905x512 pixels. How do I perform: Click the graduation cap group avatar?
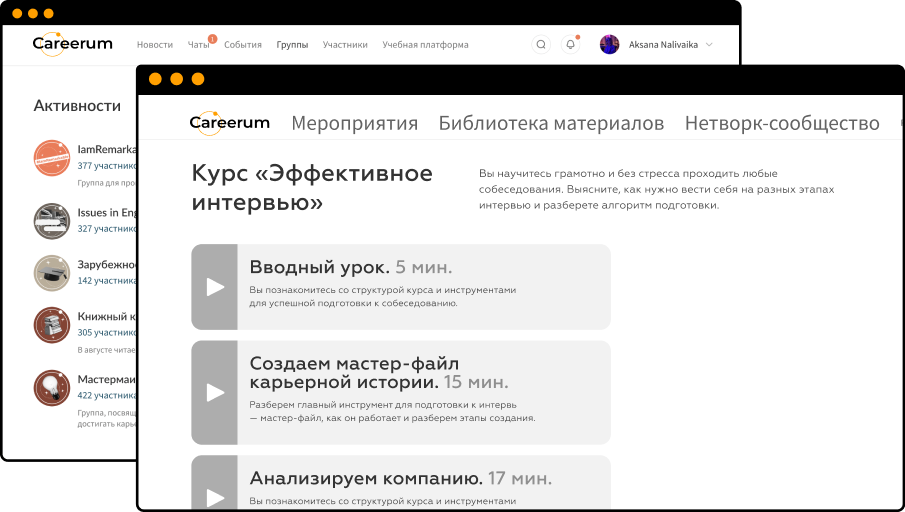[51, 272]
